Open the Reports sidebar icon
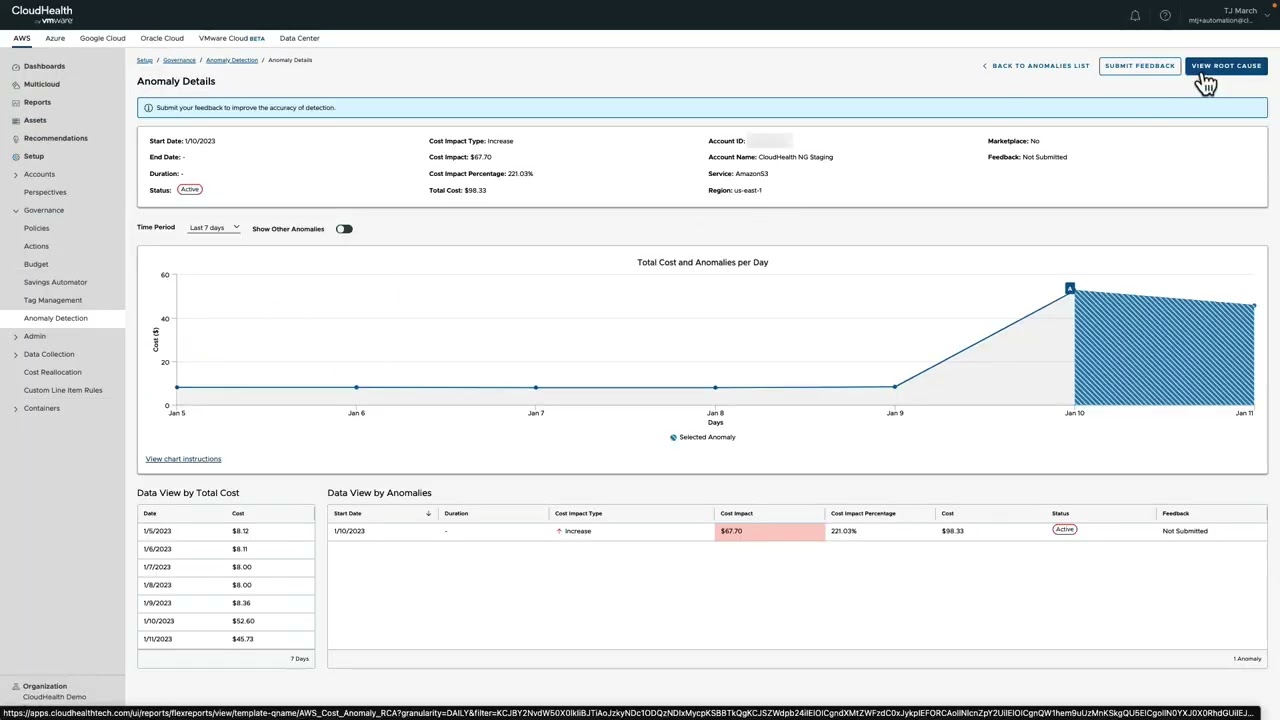 tap(15, 102)
